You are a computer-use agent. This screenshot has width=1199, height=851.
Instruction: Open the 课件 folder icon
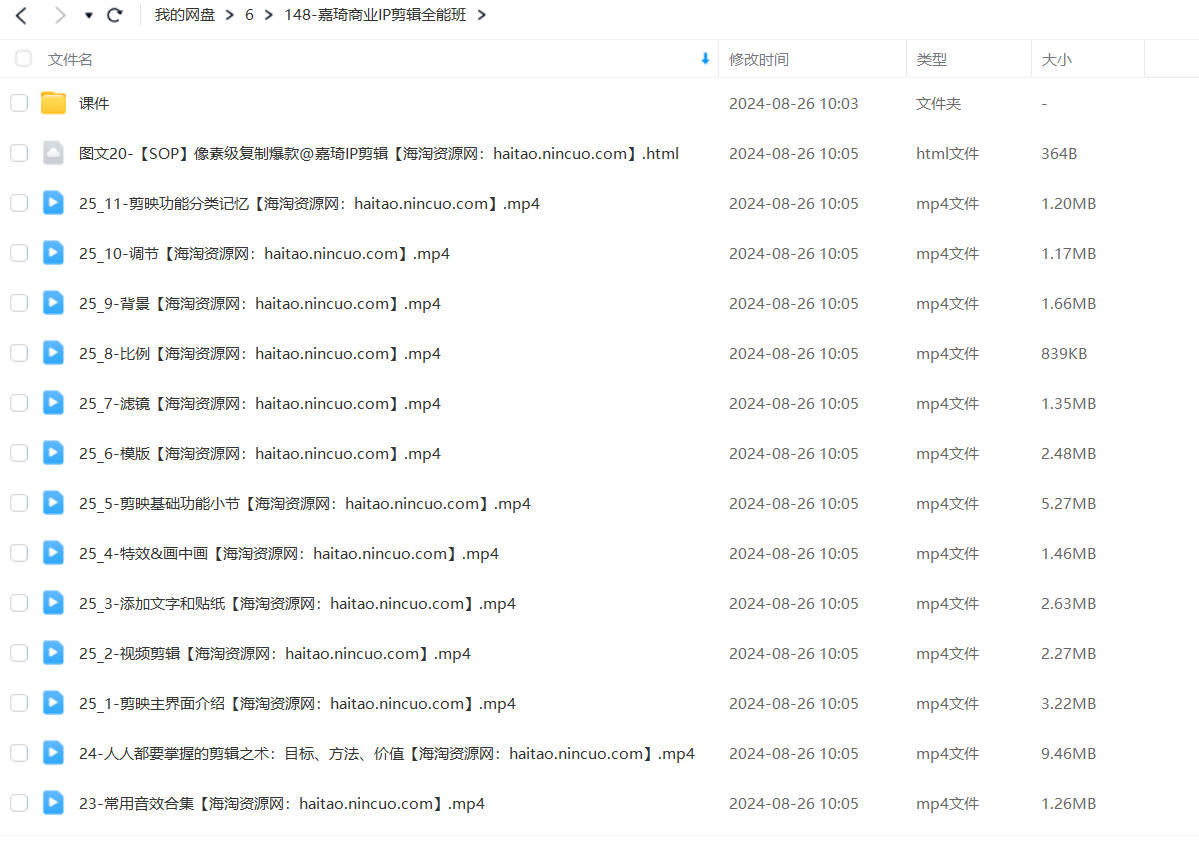coord(53,103)
